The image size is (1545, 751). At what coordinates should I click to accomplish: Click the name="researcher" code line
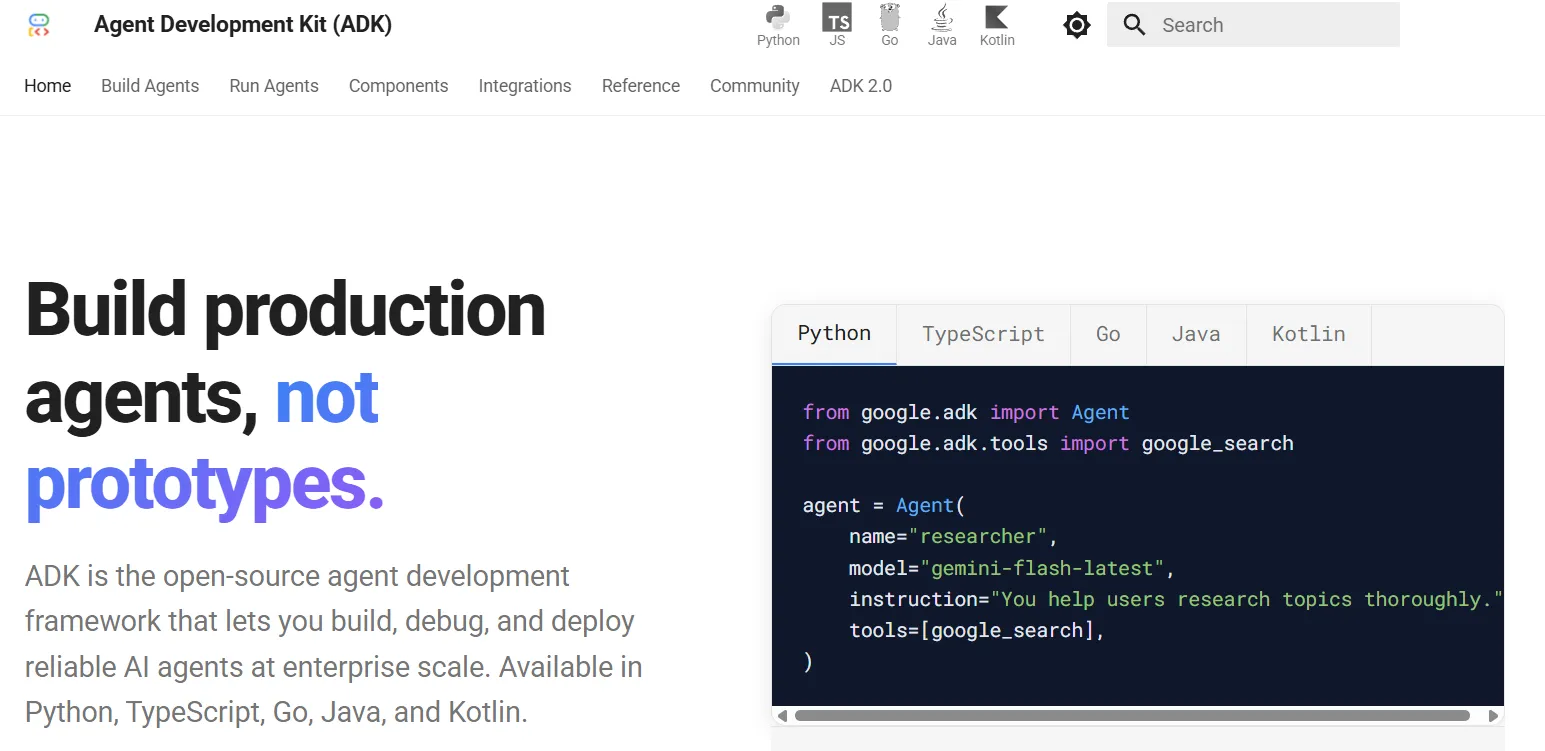pyautogui.click(x=953, y=537)
